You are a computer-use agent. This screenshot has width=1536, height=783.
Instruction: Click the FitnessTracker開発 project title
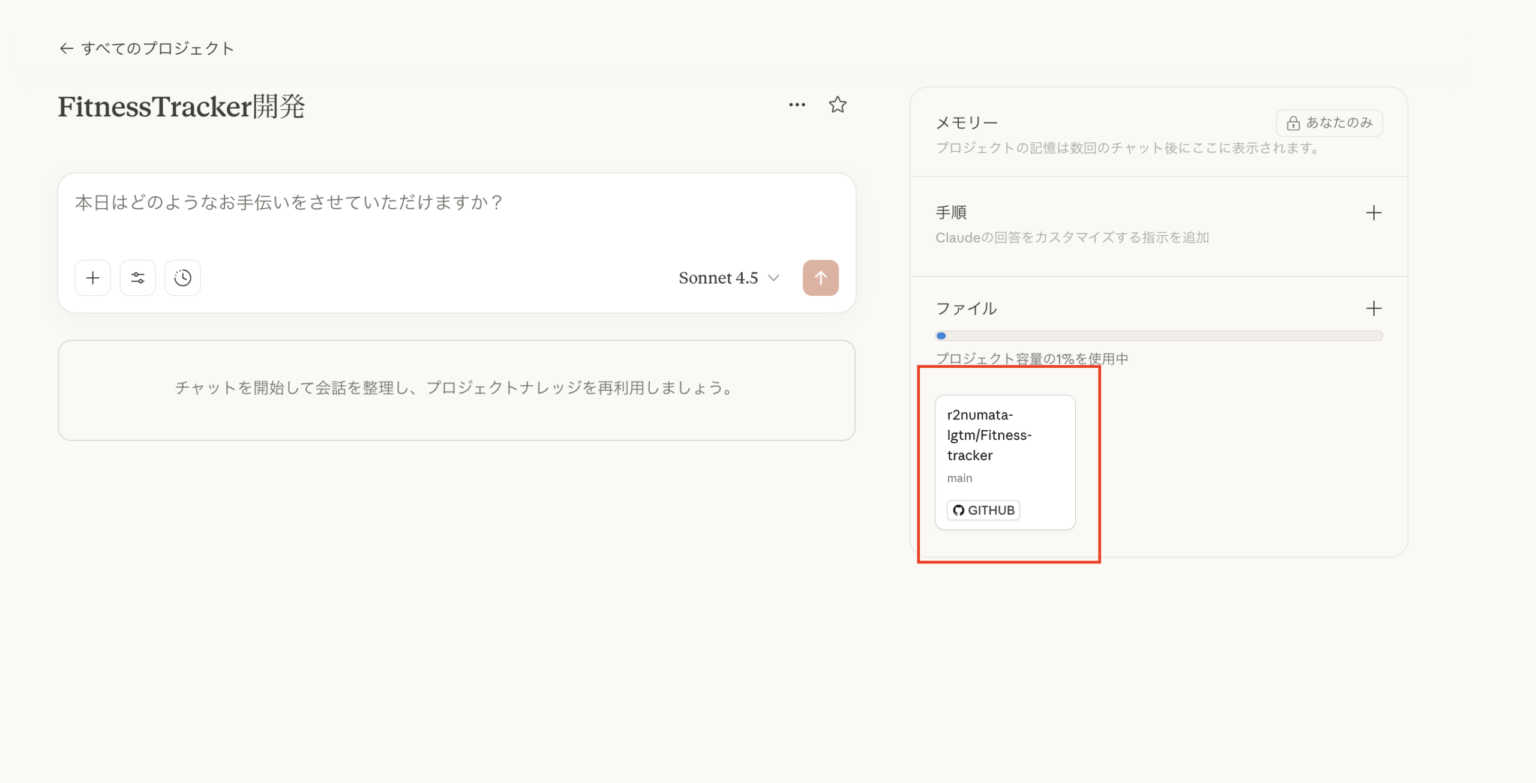(181, 106)
